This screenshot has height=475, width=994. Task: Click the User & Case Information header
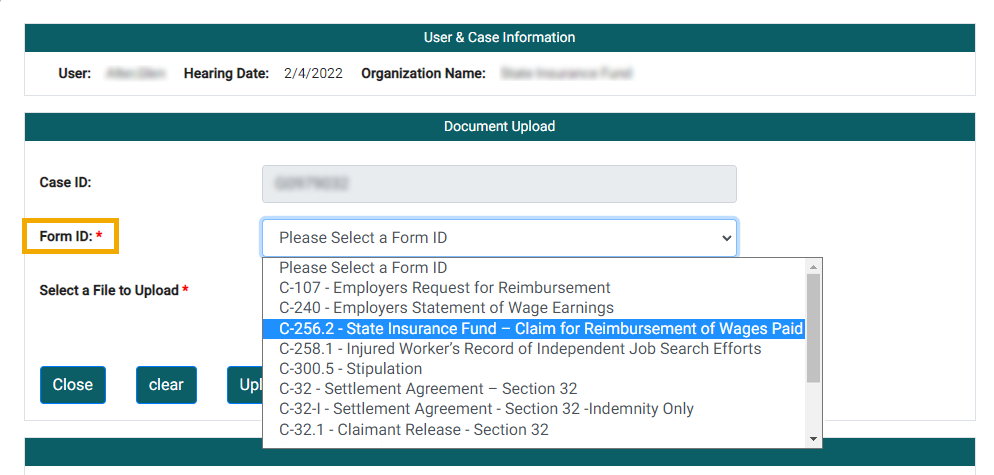pos(499,38)
